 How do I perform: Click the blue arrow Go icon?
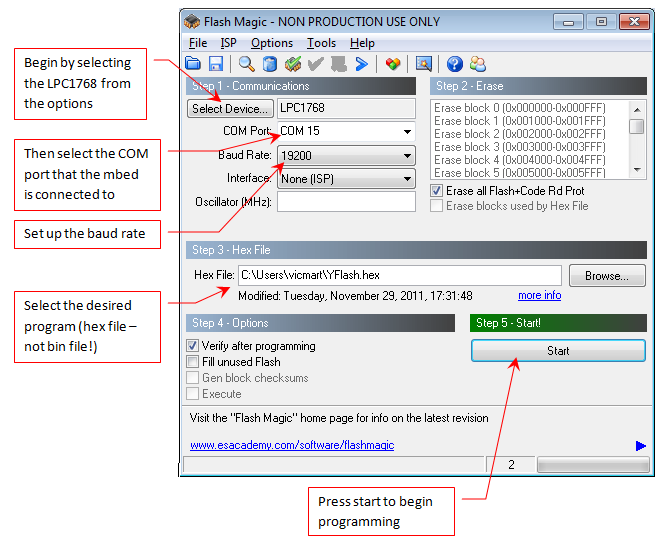tap(361, 65)
